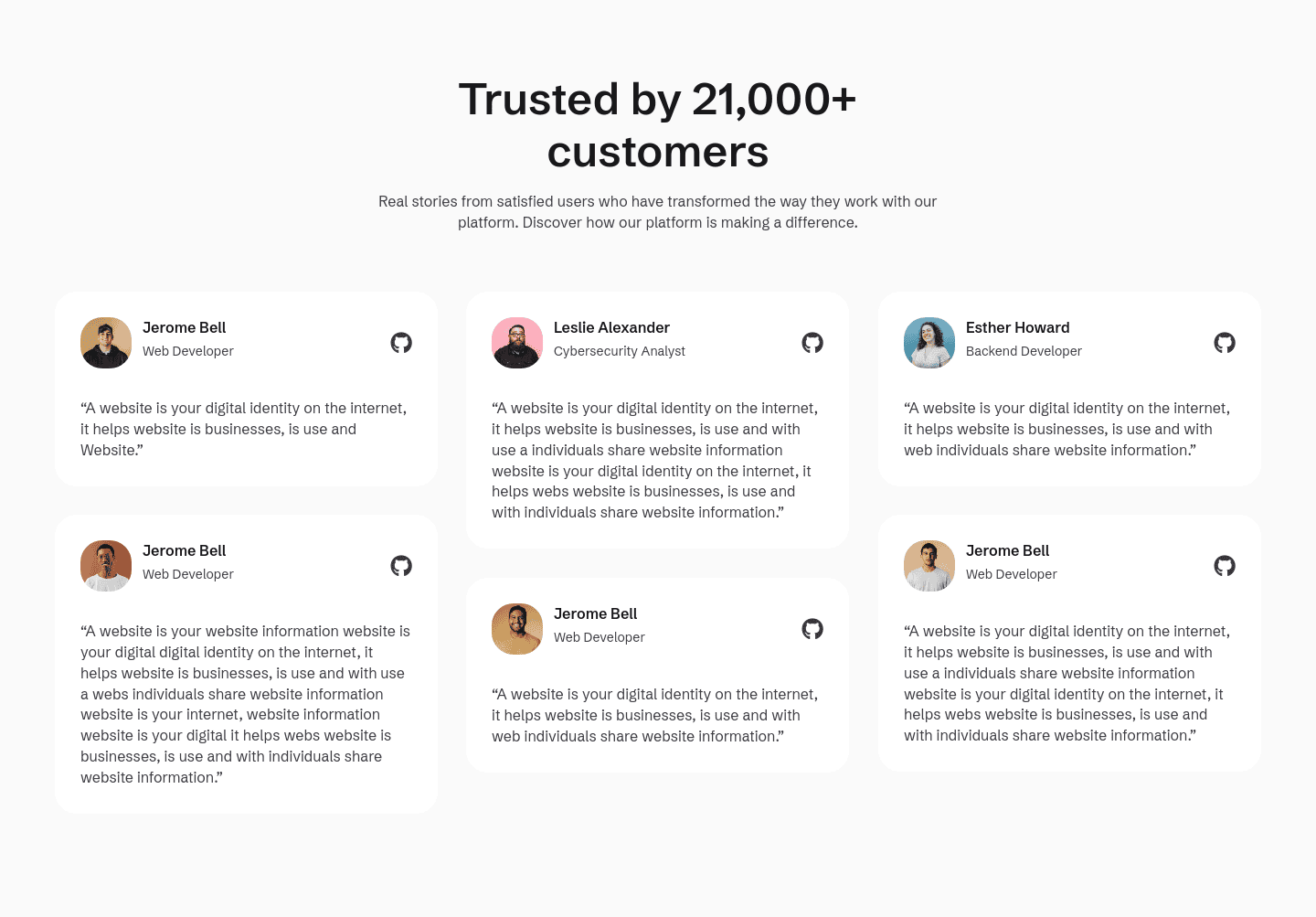Select the Backend Developer role label
Image resolution: width=1316 pixels, height=917 pixels.
(x=1024, y=351)
